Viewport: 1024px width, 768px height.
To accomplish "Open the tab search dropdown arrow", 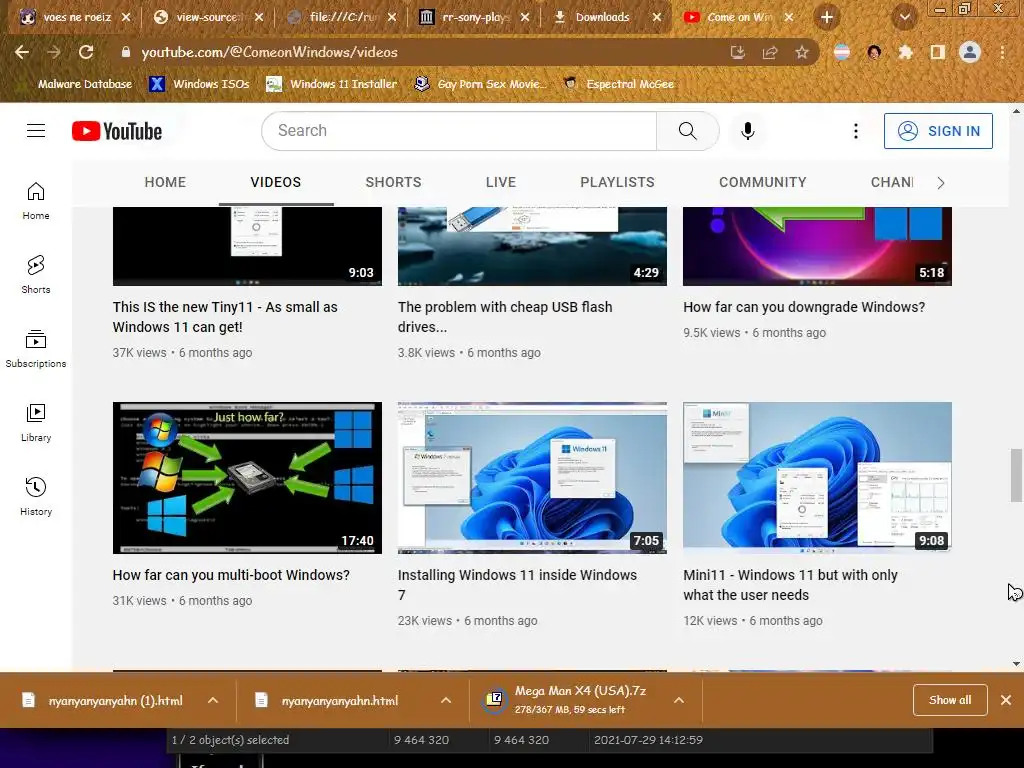I will click(x=905, y=17).
